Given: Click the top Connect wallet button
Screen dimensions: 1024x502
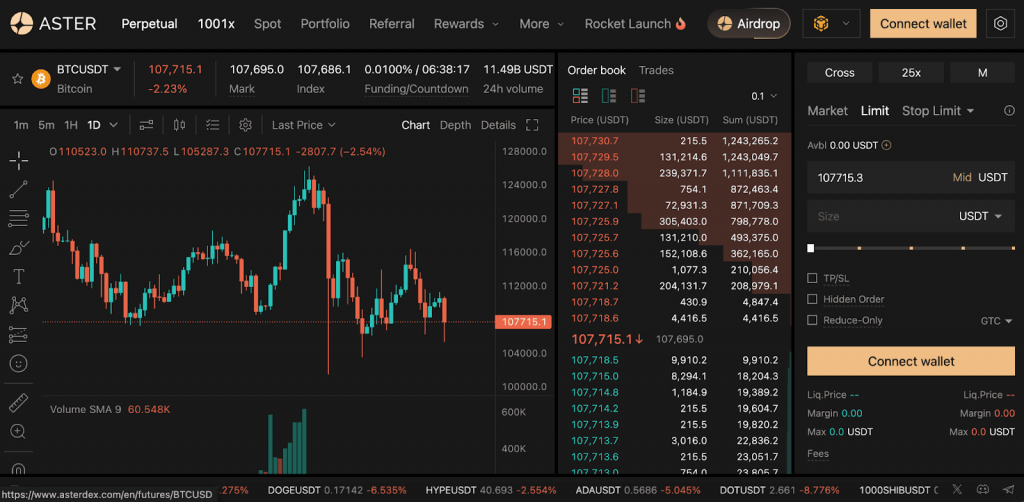Looking at the screenshot, I should click(923, 23).
